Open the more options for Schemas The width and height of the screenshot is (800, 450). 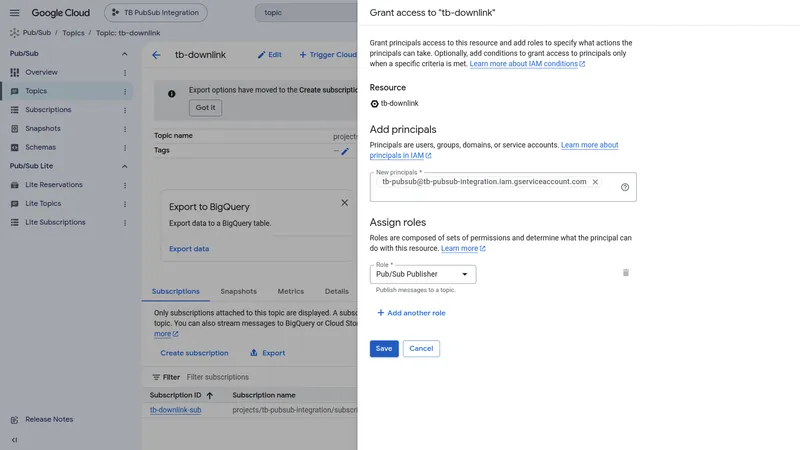coord(125,147)
